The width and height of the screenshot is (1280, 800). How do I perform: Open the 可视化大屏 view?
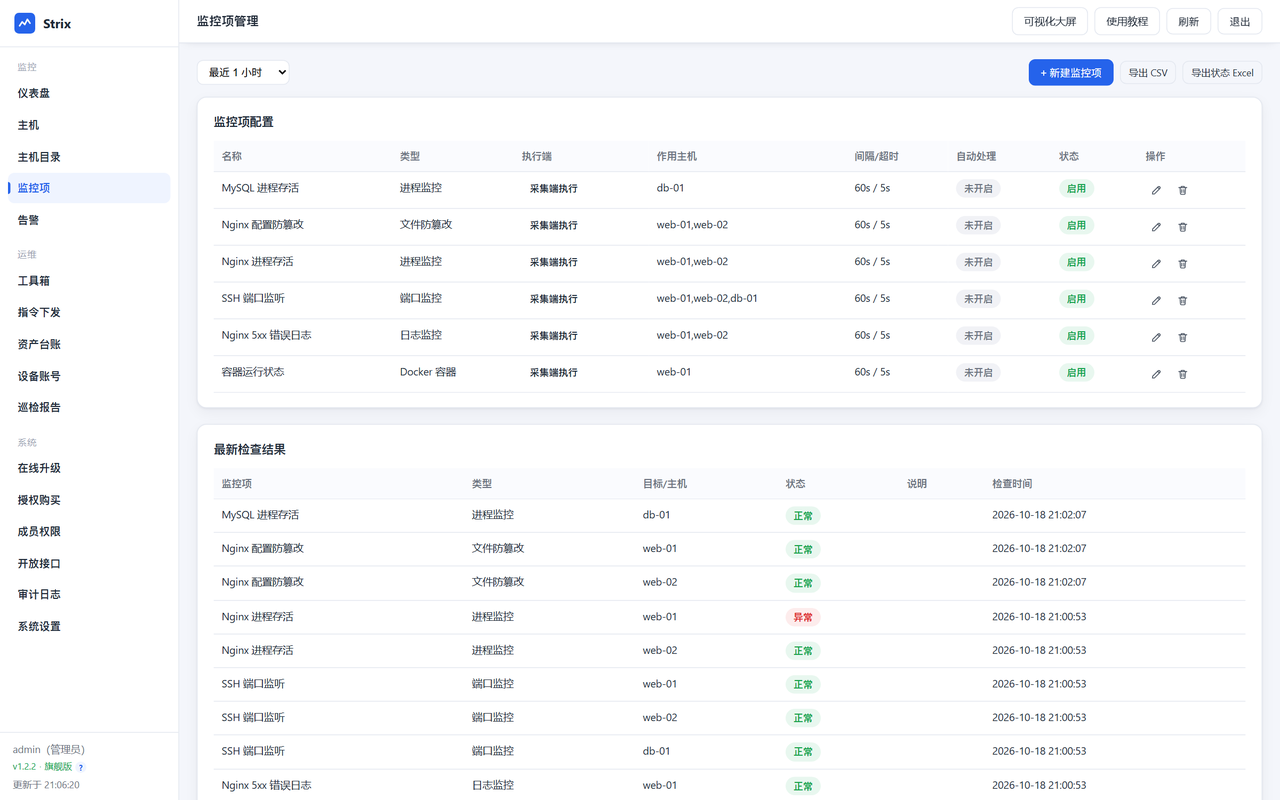click(1050, 21)
